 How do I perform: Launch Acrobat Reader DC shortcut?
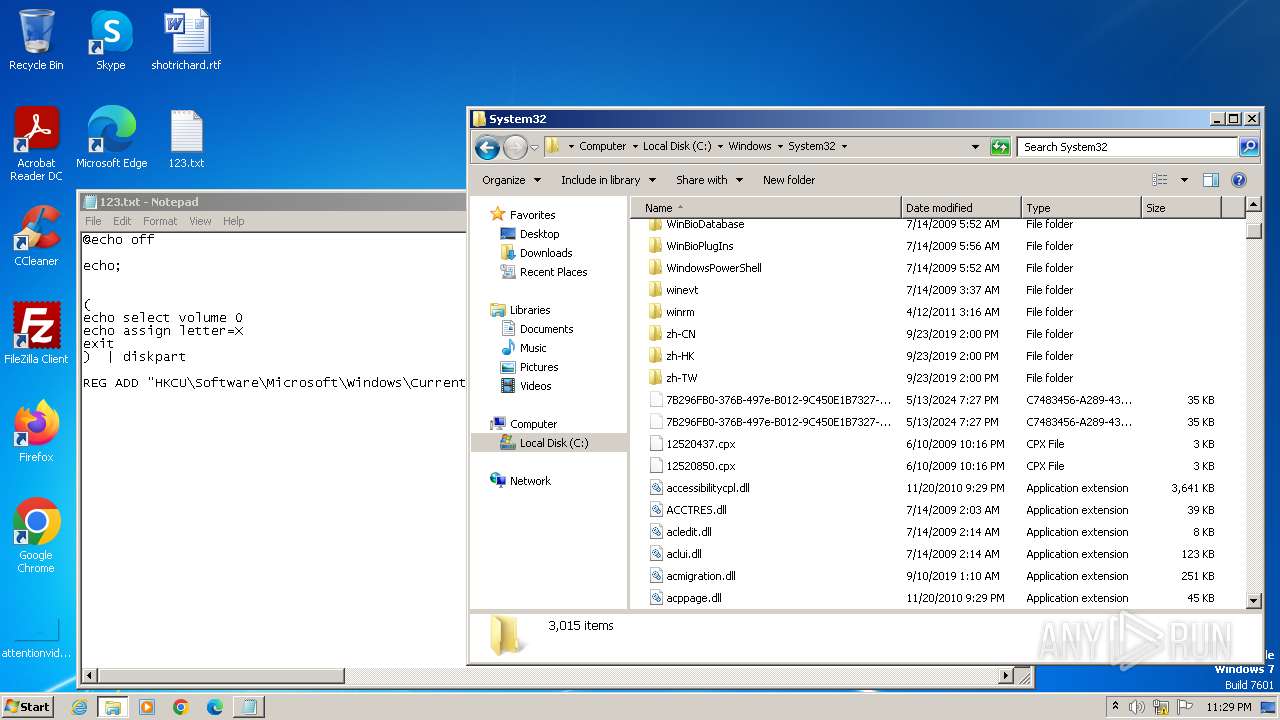click(36, 144)
